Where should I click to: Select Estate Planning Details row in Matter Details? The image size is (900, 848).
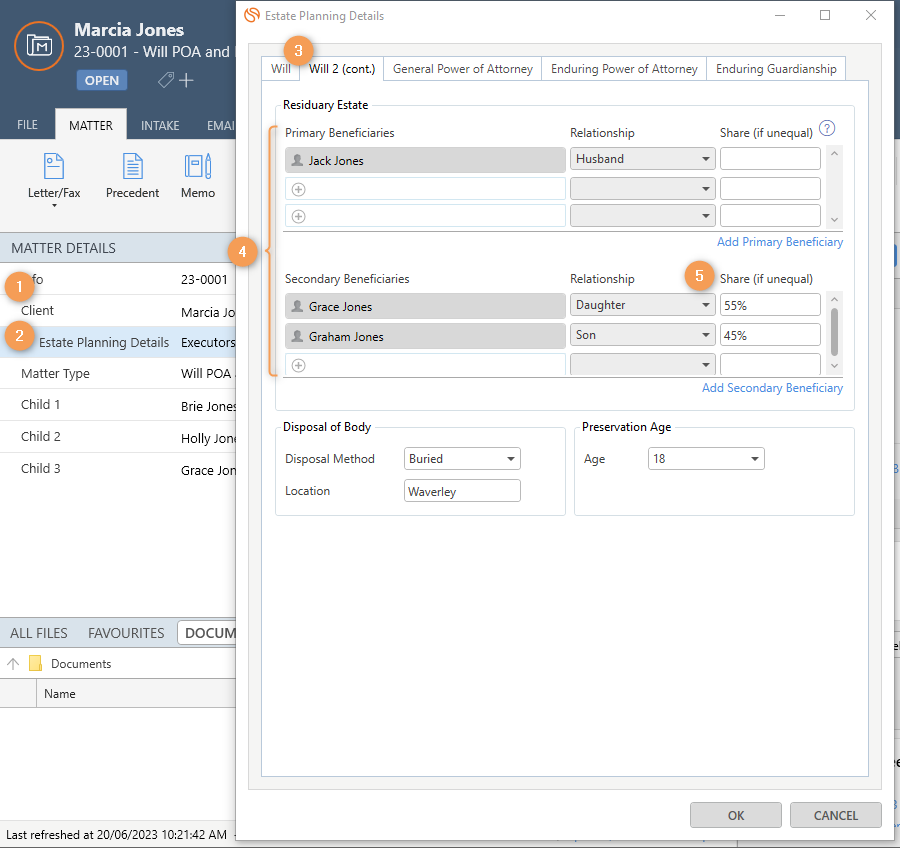(118, 342)
